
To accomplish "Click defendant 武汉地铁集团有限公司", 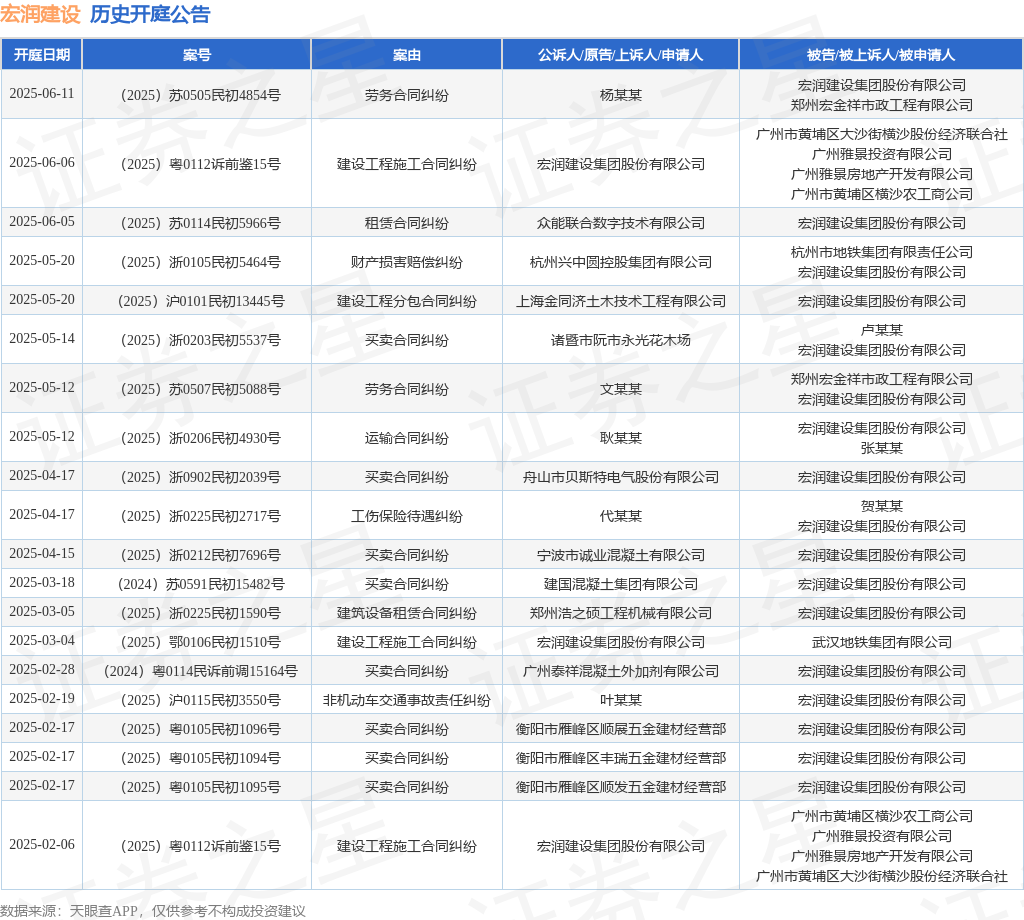I will (x=881, y=642).
